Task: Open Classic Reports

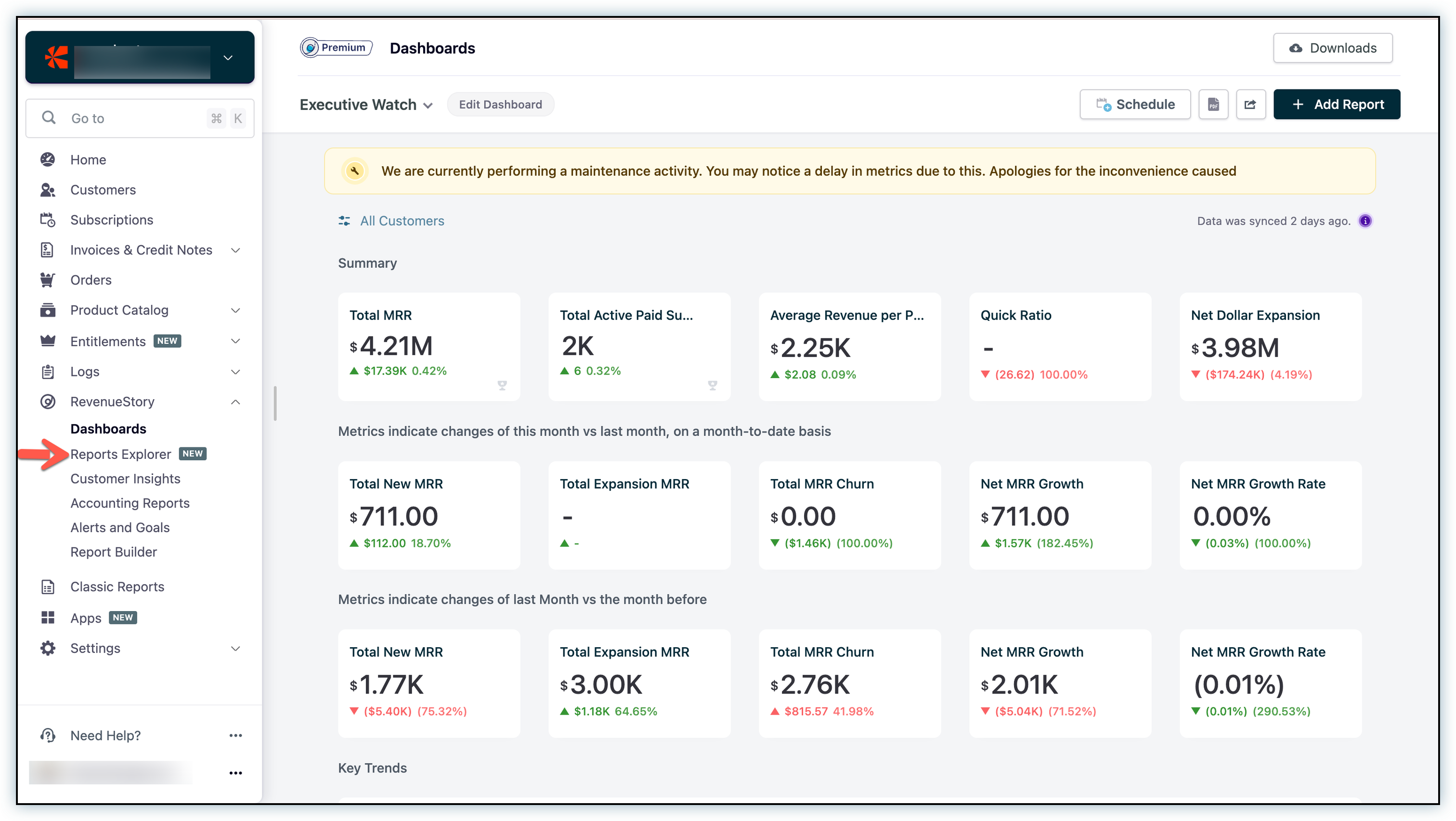Action: (117, 586)
